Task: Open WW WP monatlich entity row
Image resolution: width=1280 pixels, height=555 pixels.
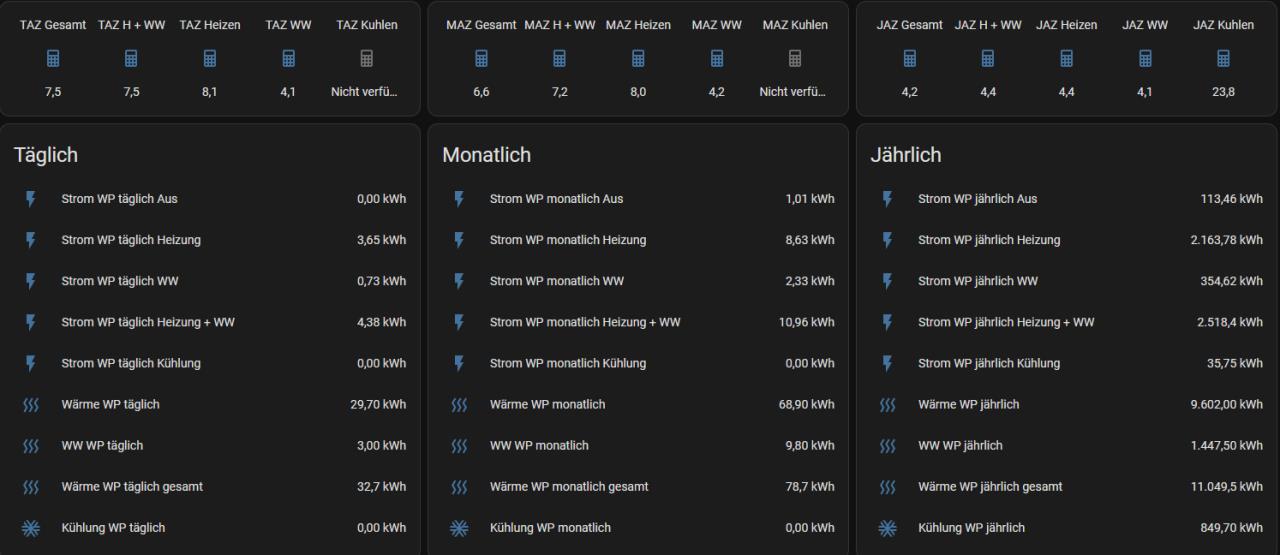Action: tap(539, 446)
